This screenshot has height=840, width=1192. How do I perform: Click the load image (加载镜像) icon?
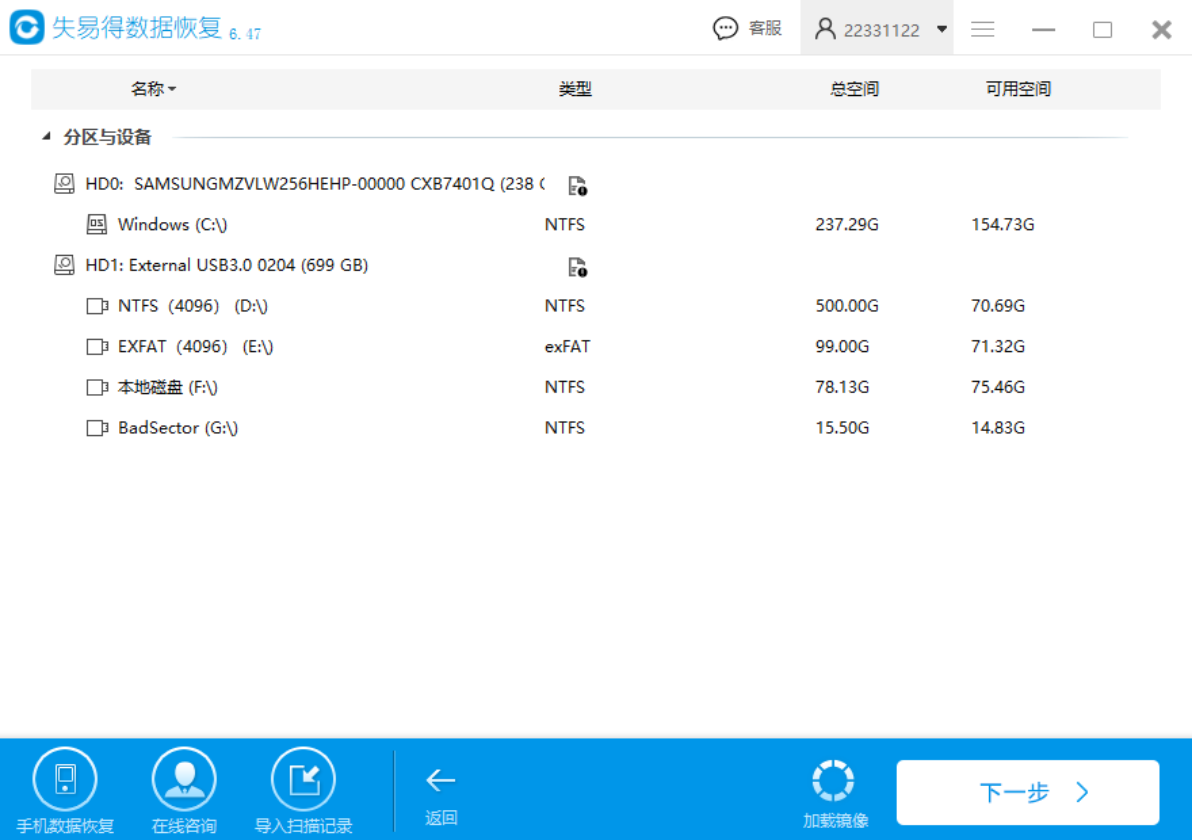click(x=834, y=781)
